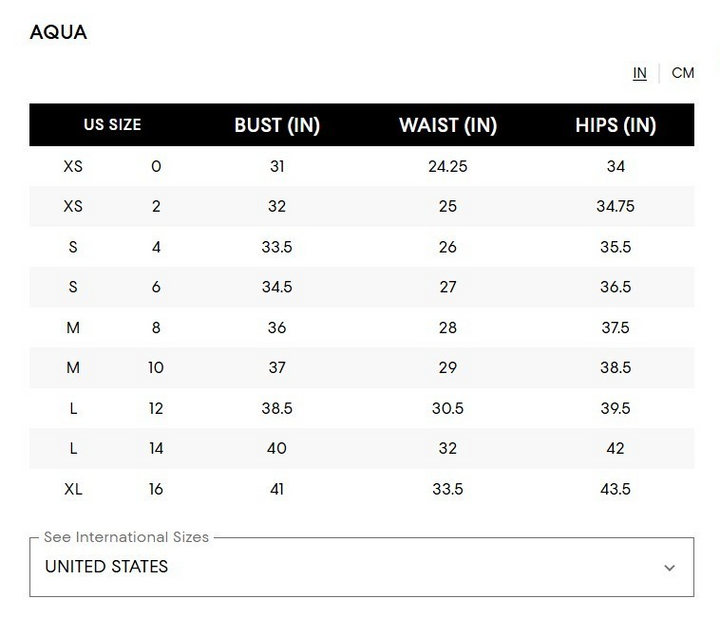
Task: Click US size number 10
Action: pos(156,368)
